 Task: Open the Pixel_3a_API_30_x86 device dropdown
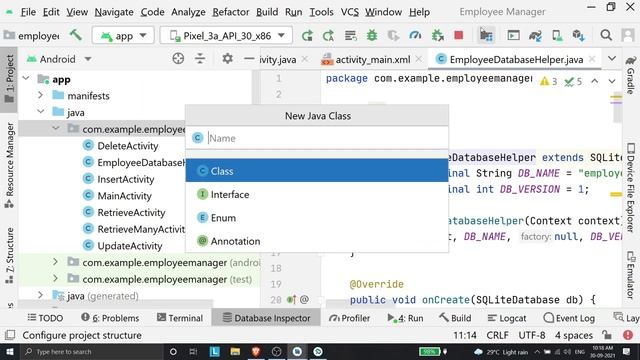227,36
